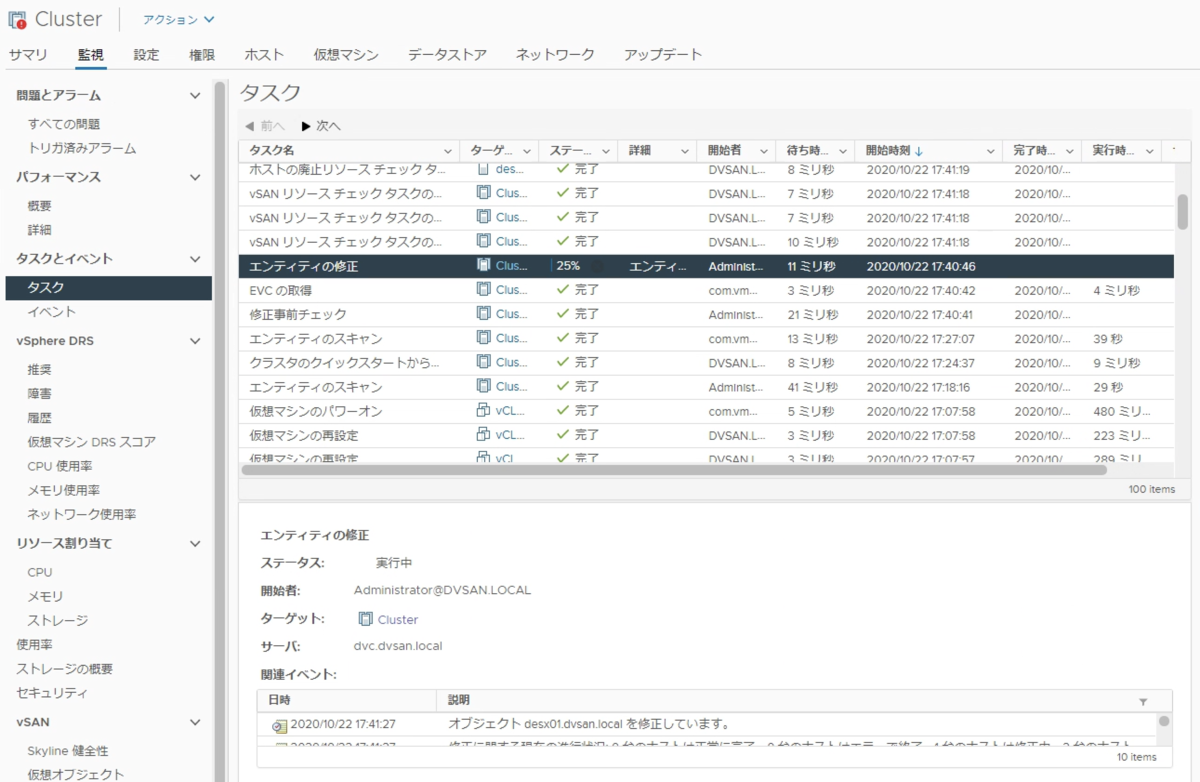Click cluster icon in 修正事前チェック row

coord(484,314)
